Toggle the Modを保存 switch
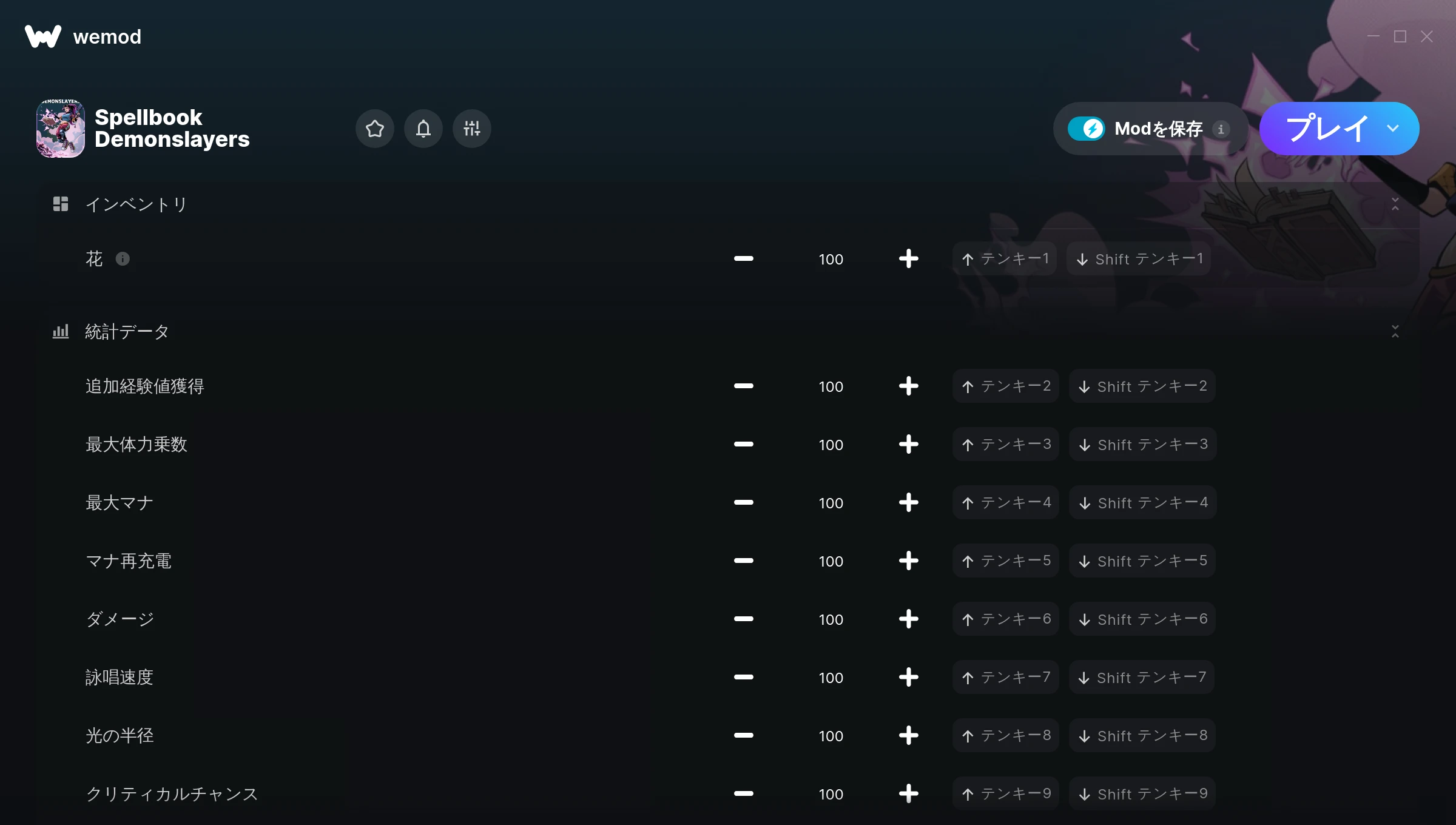Image resolution: width=1456 pixels, height=825 pixels. pos(1087,129)
